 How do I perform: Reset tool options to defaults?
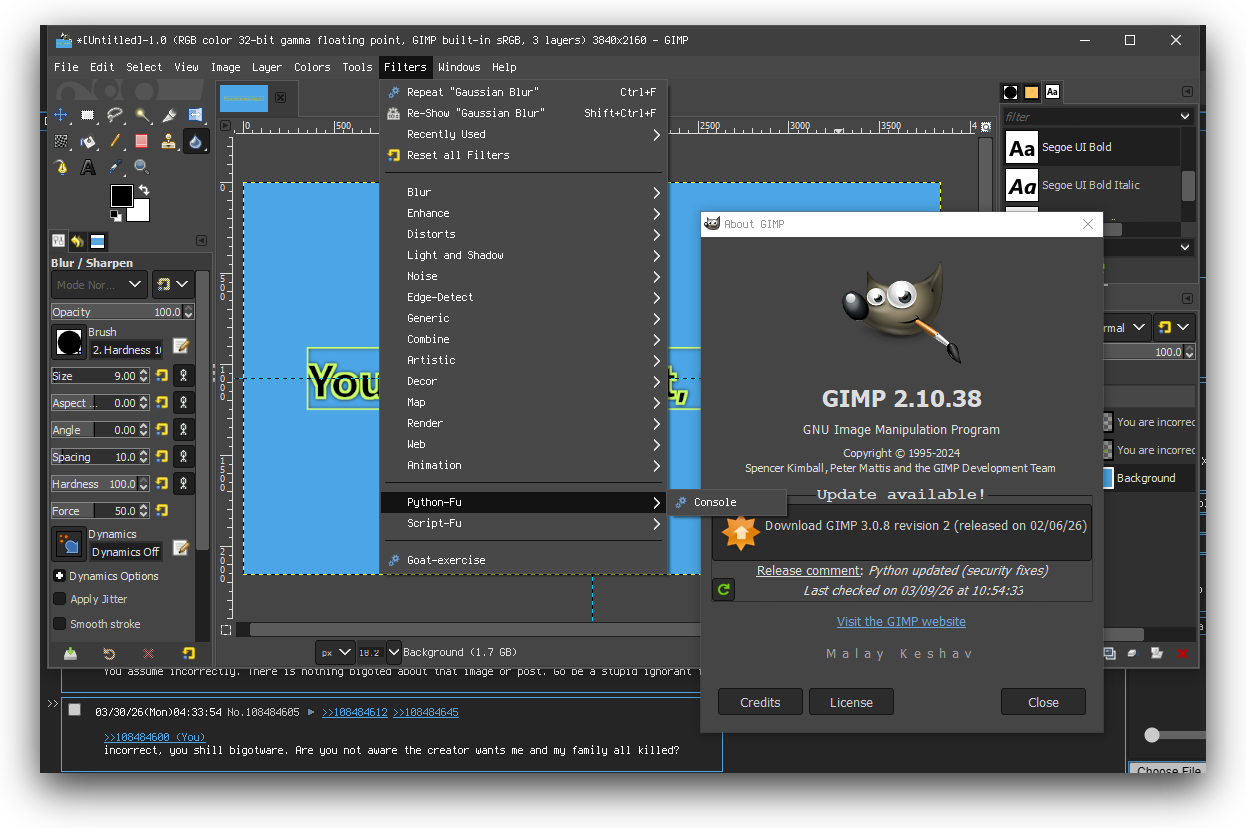[188, 653]
